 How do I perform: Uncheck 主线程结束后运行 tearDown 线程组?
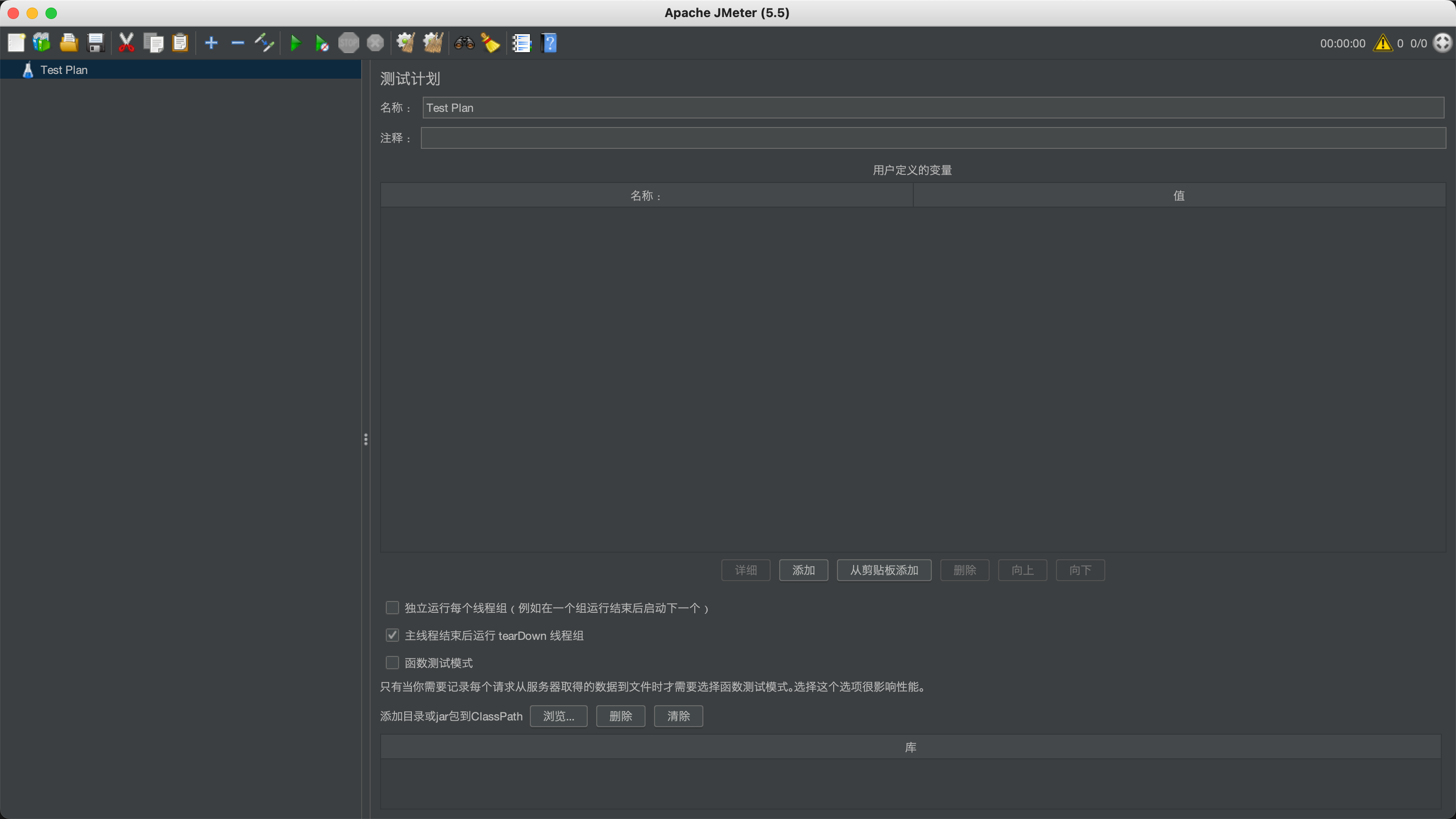coord(392,635)
